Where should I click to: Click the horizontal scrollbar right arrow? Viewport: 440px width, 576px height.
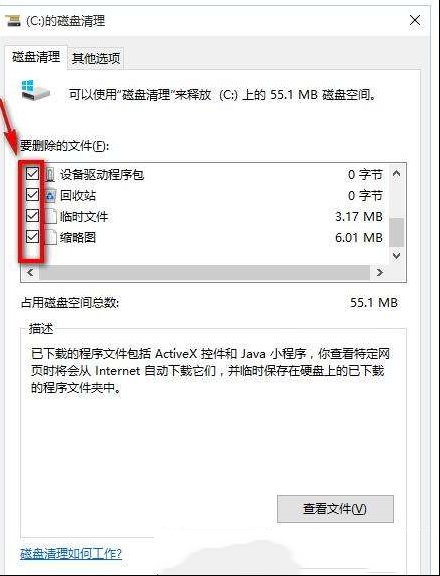[x=380, y=273]
